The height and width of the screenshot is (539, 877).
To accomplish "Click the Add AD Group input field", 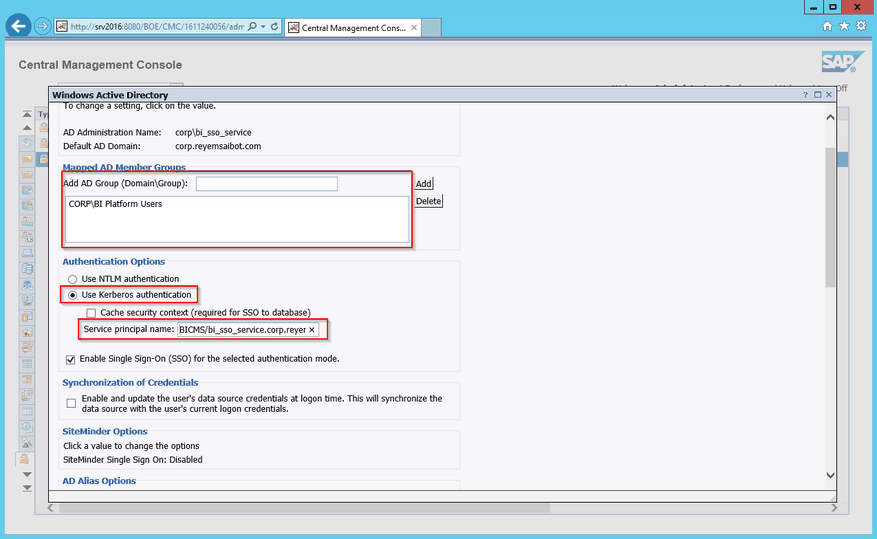I will [267, 183].
